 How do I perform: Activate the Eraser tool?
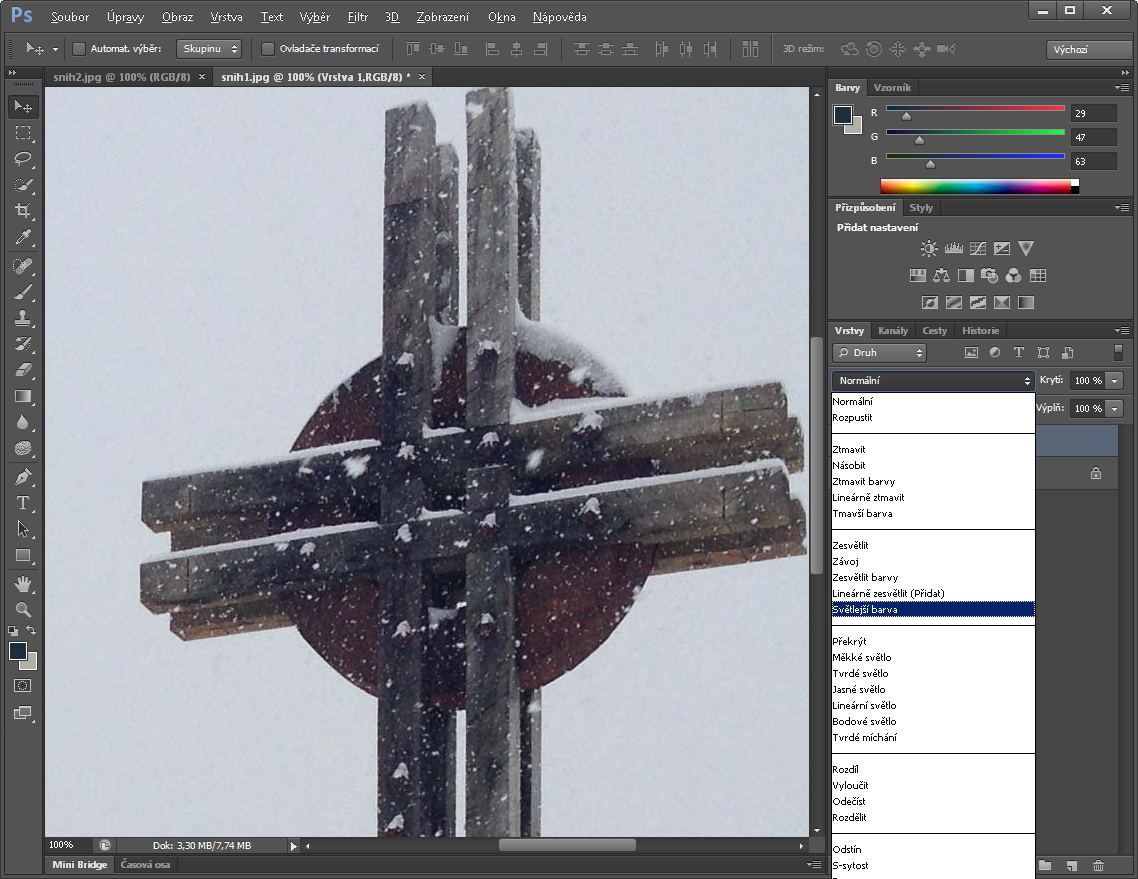pos(23,370)
